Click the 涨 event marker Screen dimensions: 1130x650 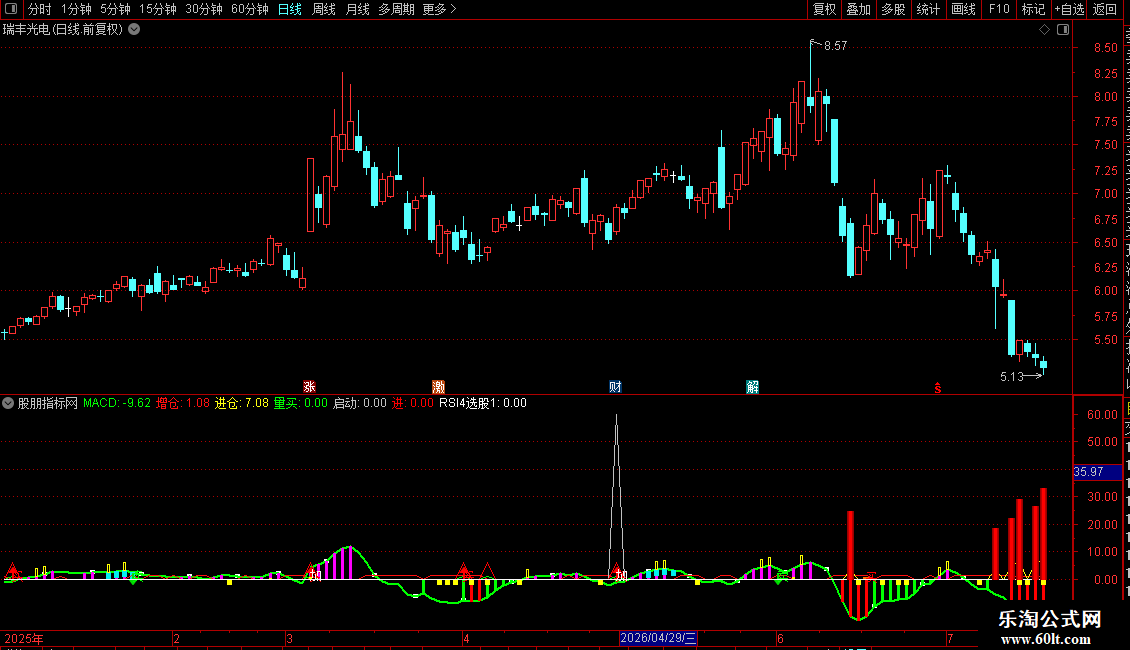[x=310, y=387]
